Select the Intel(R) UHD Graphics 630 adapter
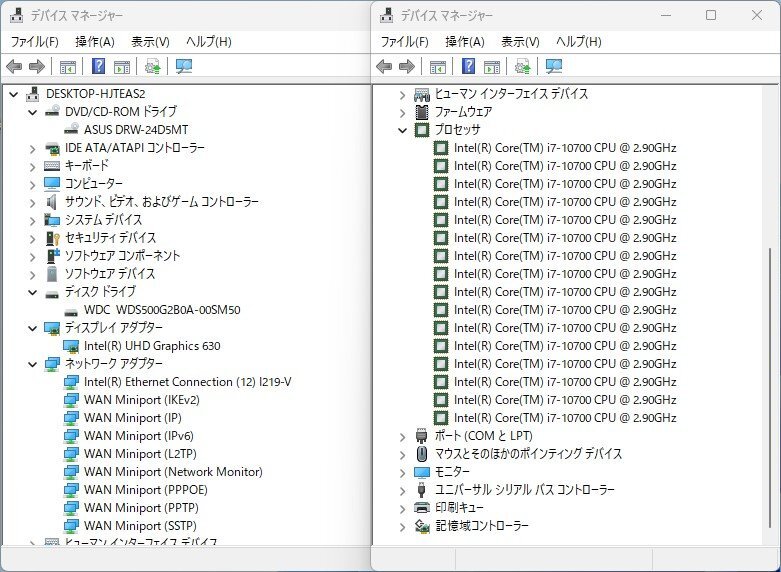781x572 pixels. 151,346
